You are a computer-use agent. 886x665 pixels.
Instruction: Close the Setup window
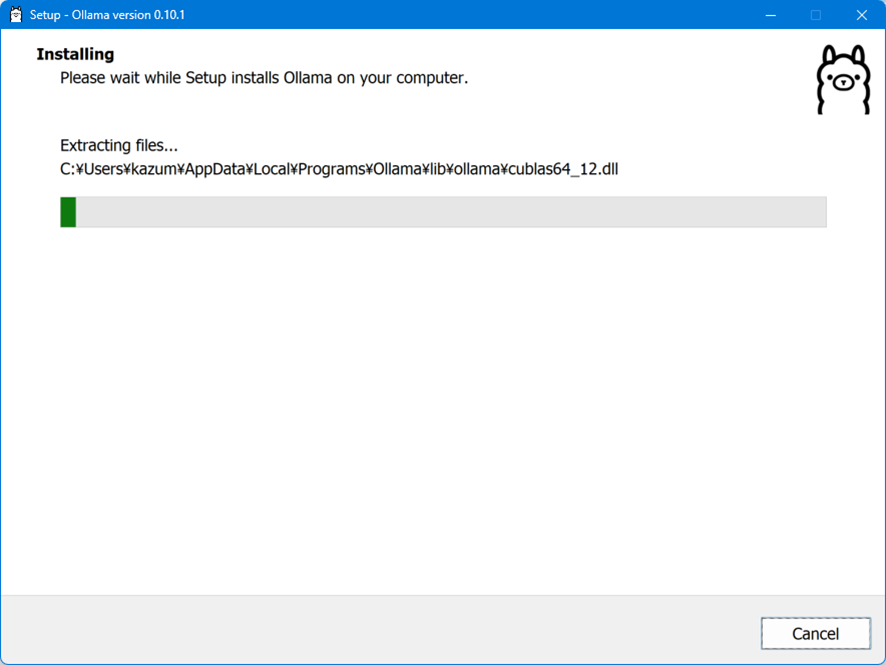point(861,15)
